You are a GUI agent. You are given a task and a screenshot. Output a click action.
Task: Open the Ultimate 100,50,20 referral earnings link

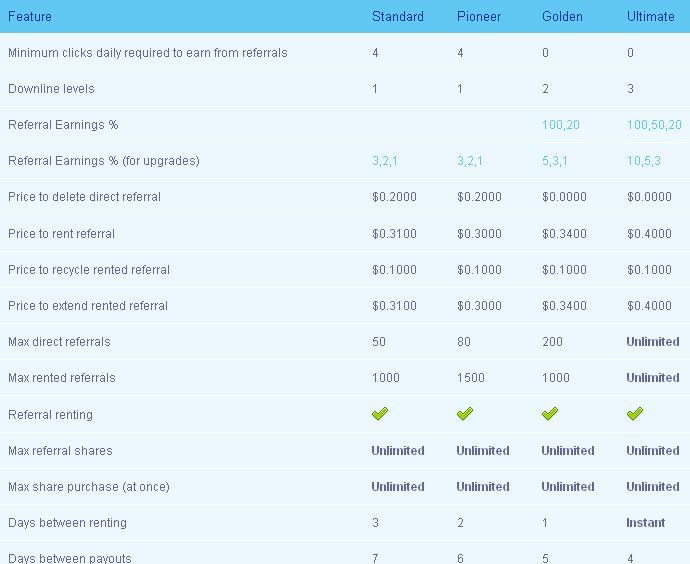point(654,125)
